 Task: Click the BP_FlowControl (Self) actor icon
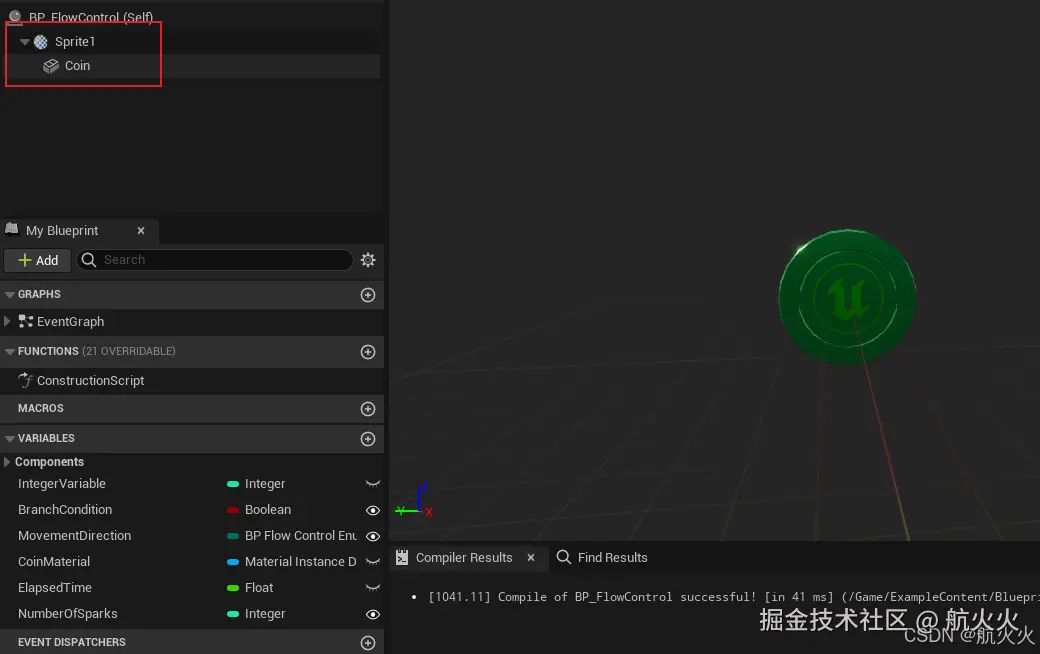pos(15,17)
